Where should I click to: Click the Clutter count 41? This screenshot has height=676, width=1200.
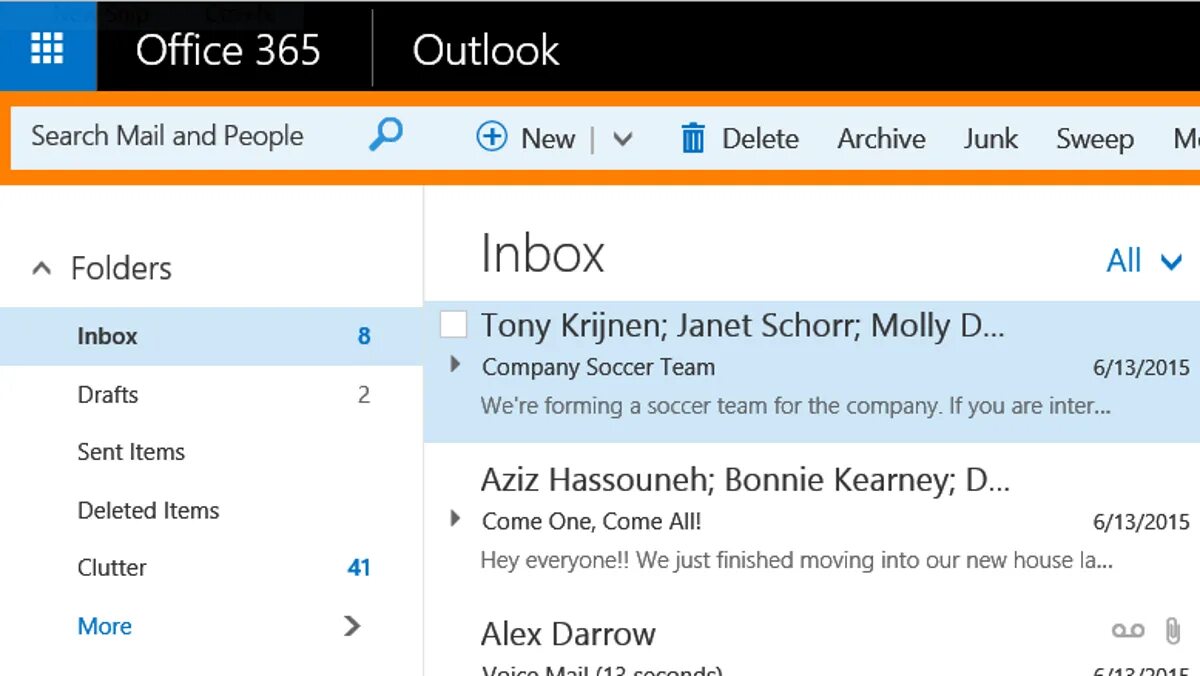[x=359, y=568]
